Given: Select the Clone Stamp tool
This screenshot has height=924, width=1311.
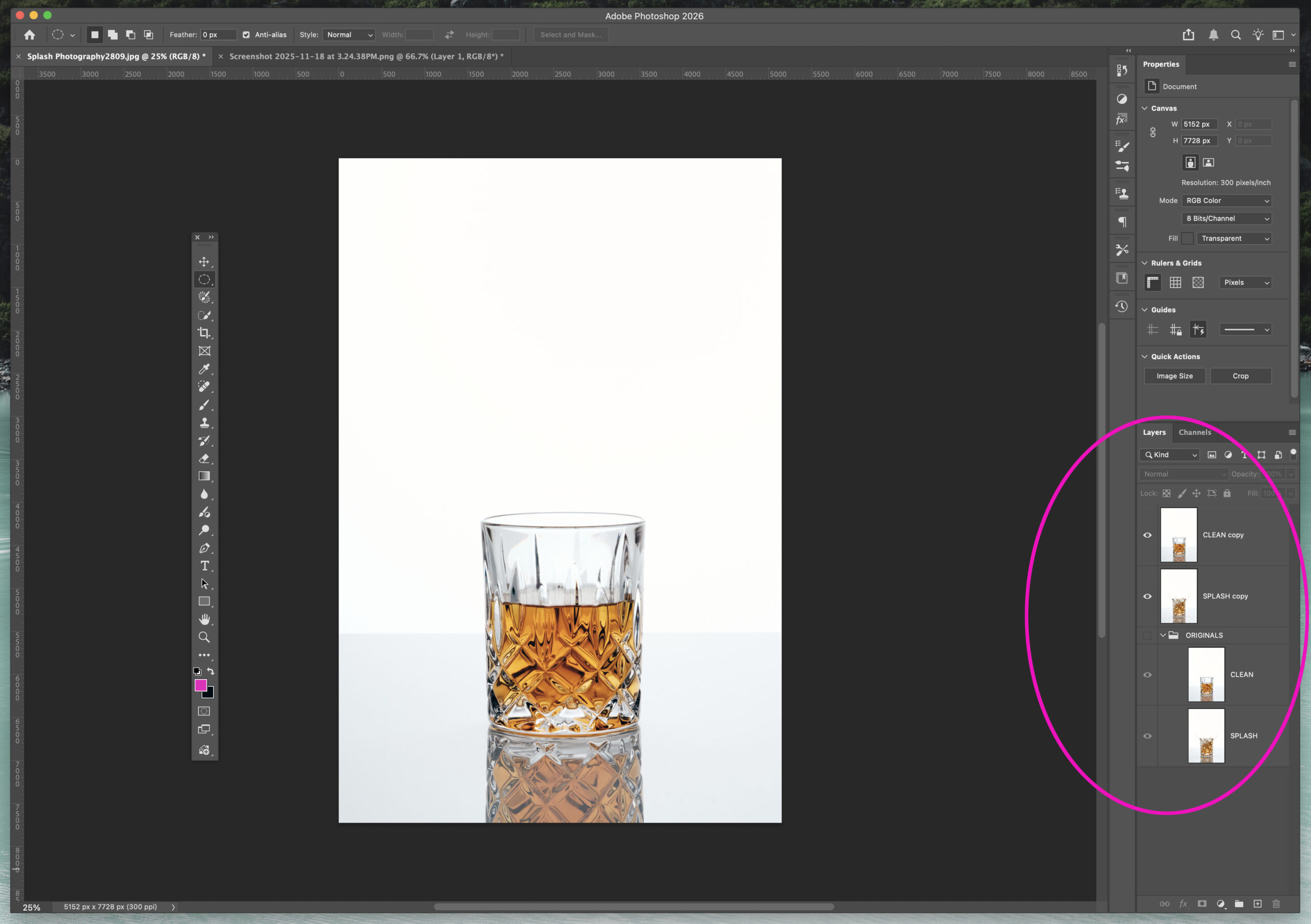Looking at the screenshot, I should tap(204, 423).
